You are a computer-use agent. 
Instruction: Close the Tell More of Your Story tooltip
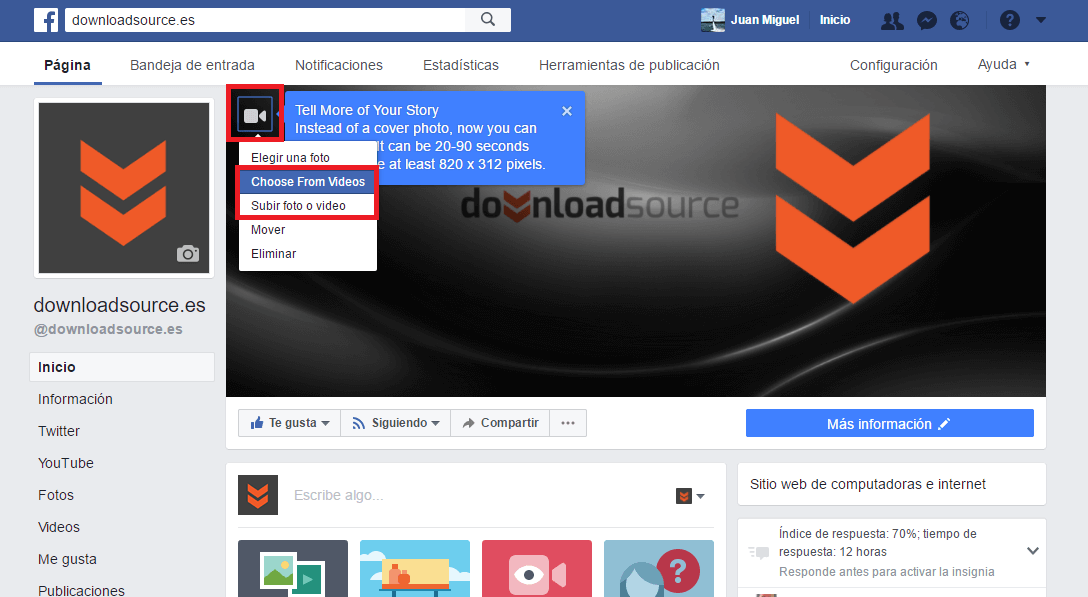click(x=567, y=111)
